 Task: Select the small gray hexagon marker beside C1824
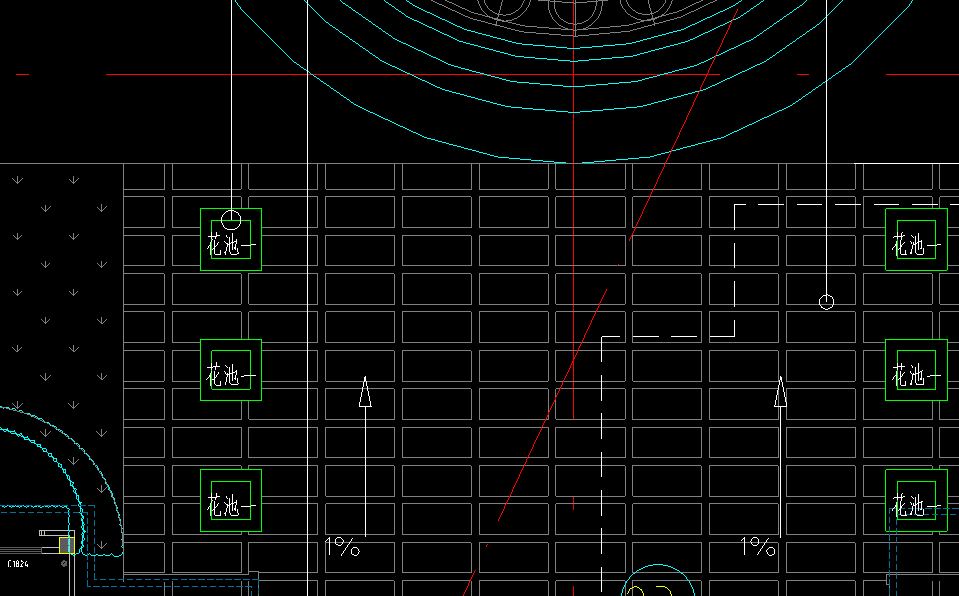(64, 564)
